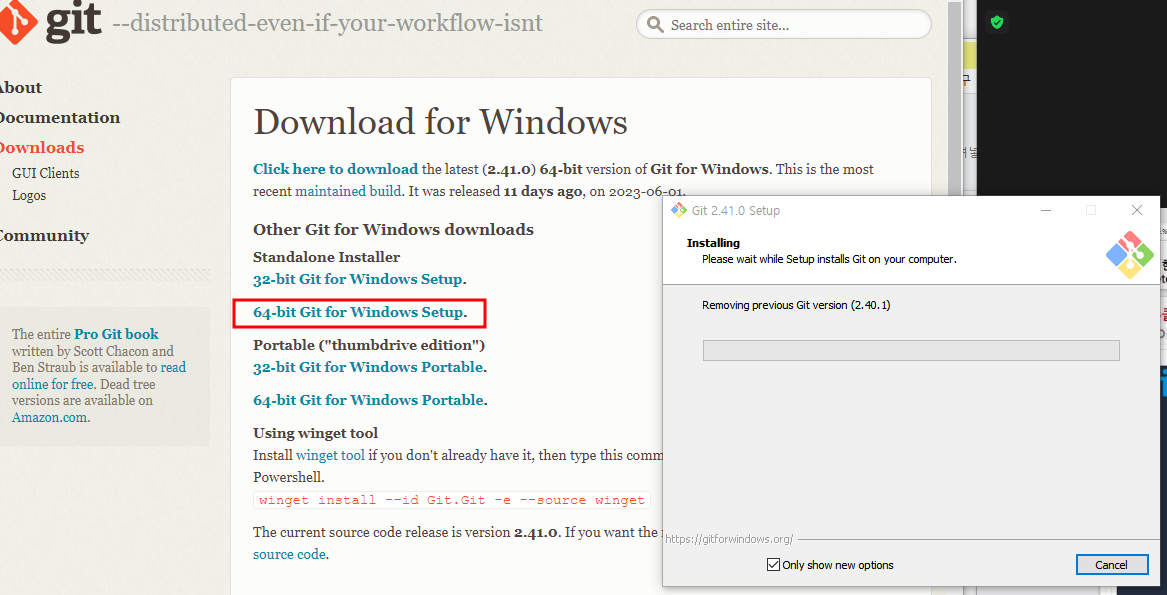This screenshot has height=595, width=1167.
Task: Toggle the Only show new options checkbox
Action: click(x=773, y=564)
